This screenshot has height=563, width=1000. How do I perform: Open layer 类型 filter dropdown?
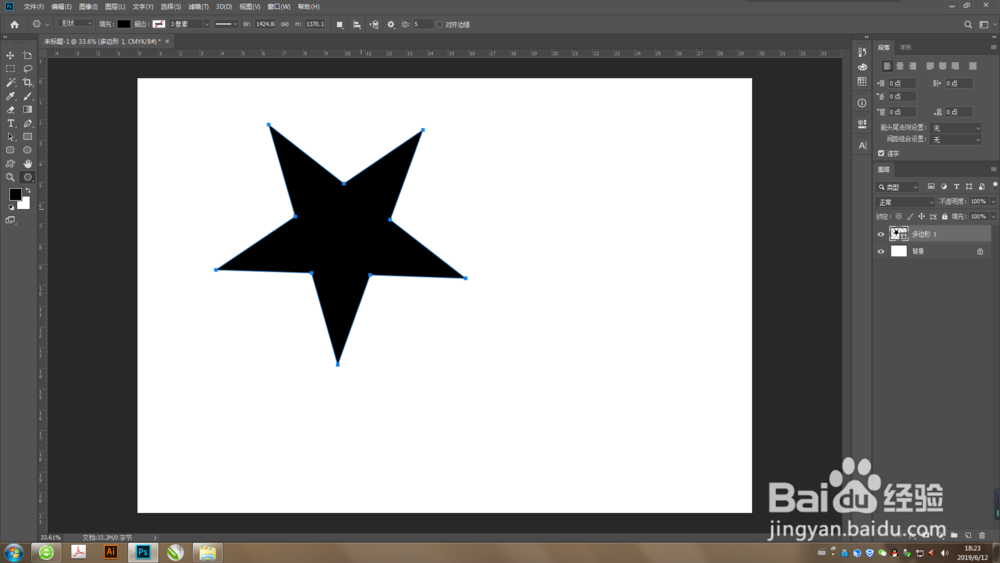point(898,187)
